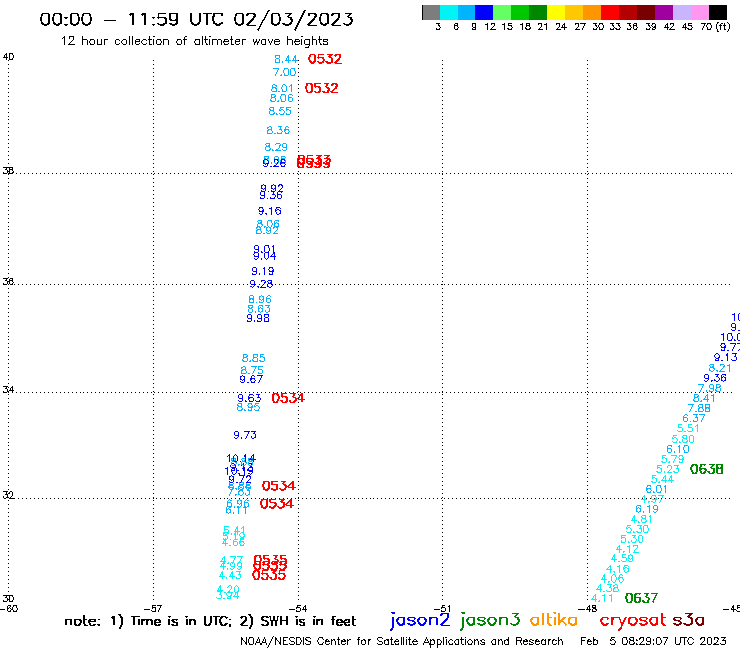The height and width of the screenshot is (650, 740).
Task: Click the 8.21 wave height value
Action: coord(720,368)
